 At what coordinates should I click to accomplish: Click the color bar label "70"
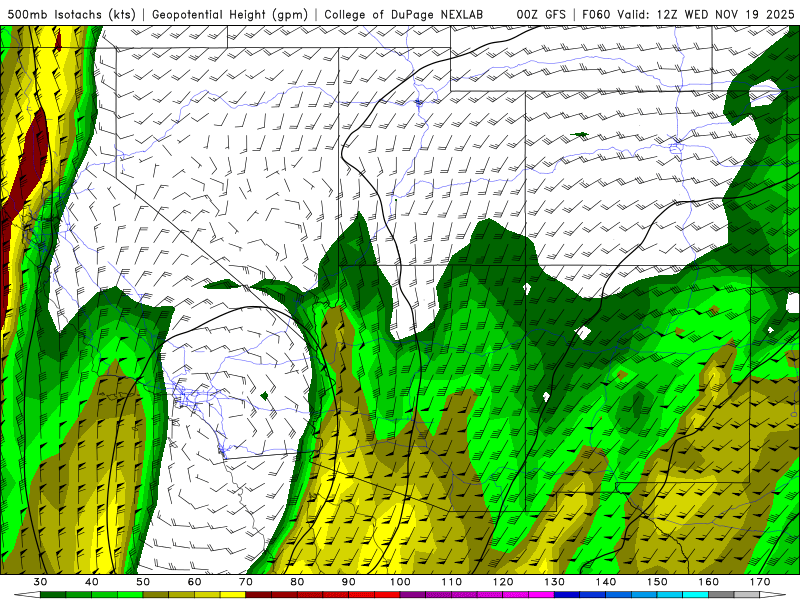coord(246,582)
